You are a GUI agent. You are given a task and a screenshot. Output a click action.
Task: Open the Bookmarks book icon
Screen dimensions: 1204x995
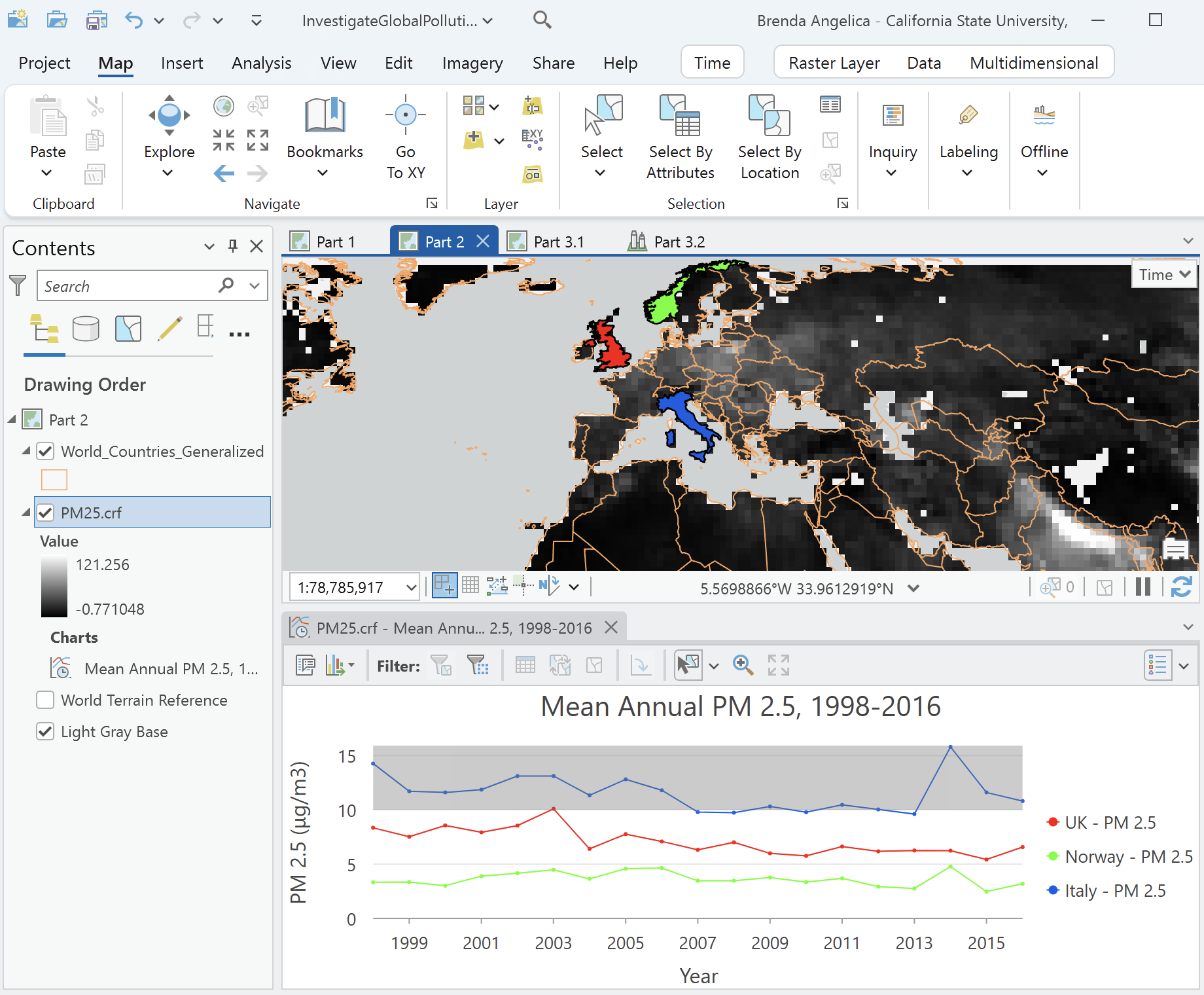[325, 115]
